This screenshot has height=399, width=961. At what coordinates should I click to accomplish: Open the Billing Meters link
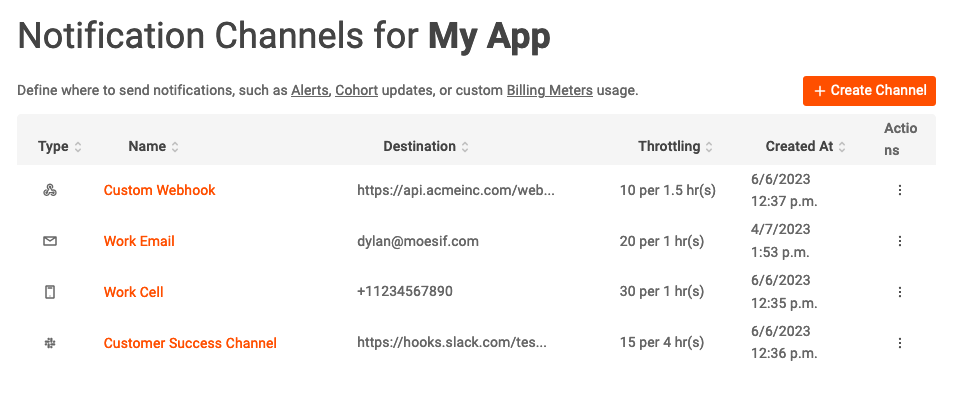click(549, 91)
